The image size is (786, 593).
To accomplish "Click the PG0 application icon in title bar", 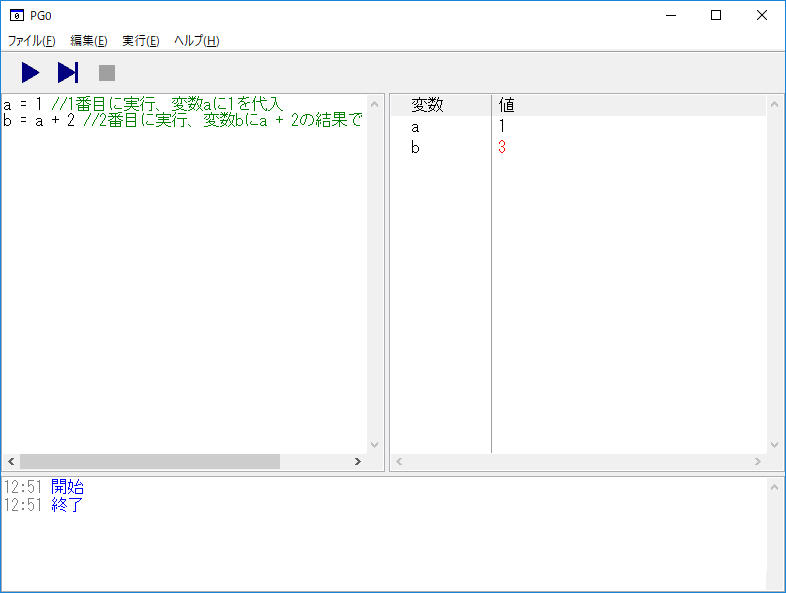I will coord(17,16).
